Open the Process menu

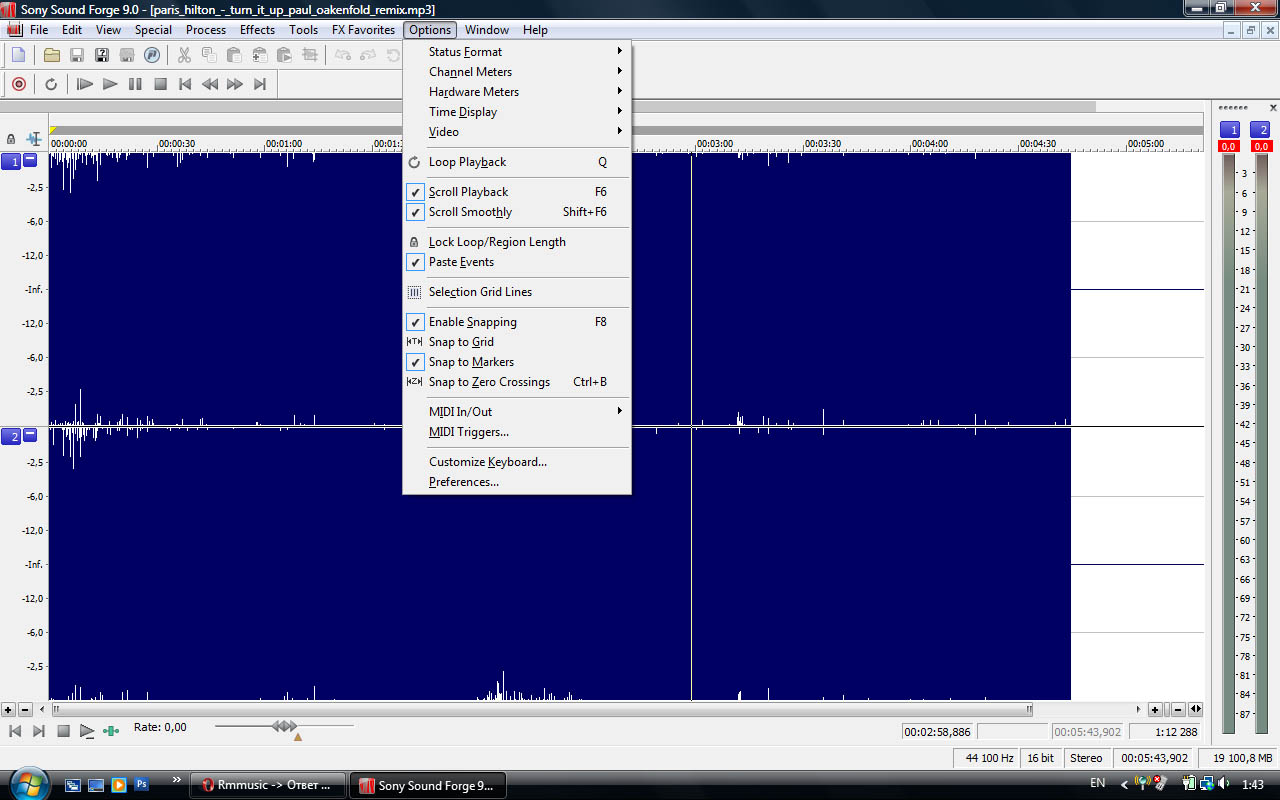click(206, 30)
